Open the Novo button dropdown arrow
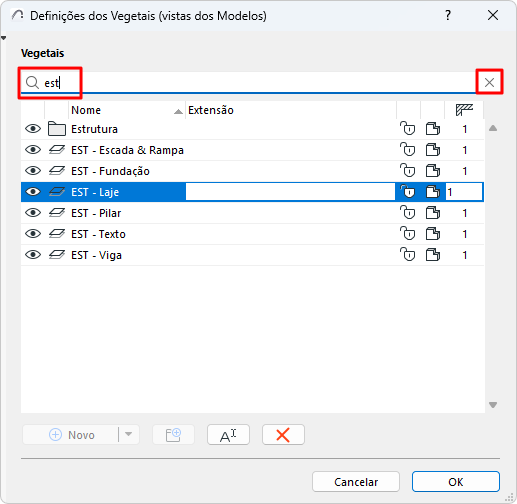The image size is (517, 504). (x=129, y=435)
